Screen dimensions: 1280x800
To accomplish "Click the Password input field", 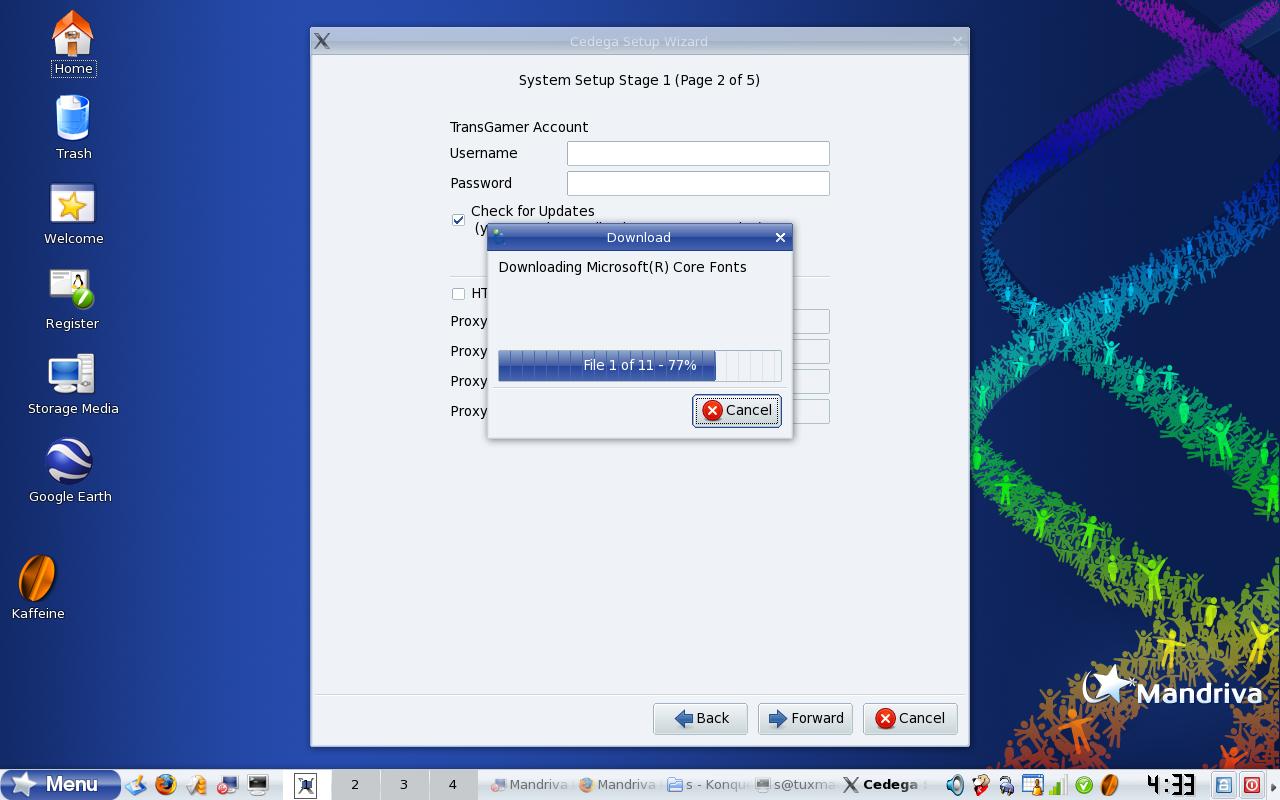I will point(698,183).
